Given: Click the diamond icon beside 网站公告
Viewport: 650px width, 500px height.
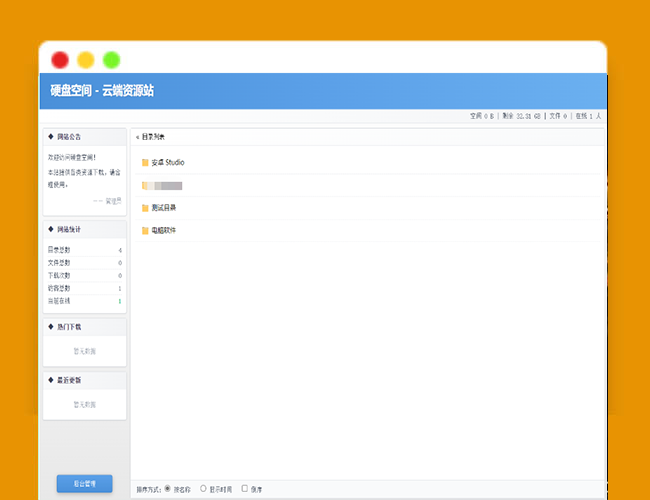Looking at the screenshot, I should (51, 136).
